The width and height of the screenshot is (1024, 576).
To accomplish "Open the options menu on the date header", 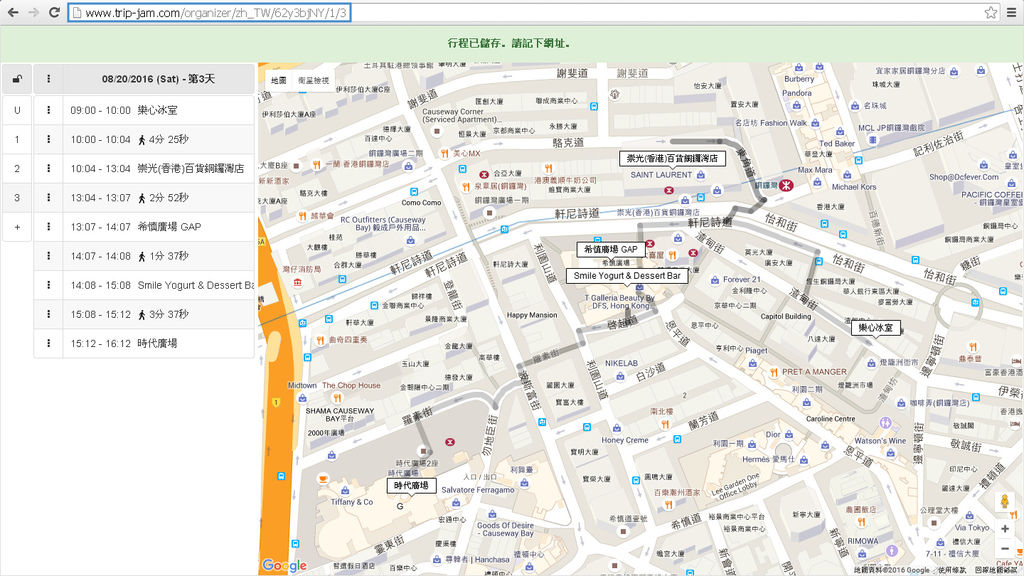I will point(48,79).
